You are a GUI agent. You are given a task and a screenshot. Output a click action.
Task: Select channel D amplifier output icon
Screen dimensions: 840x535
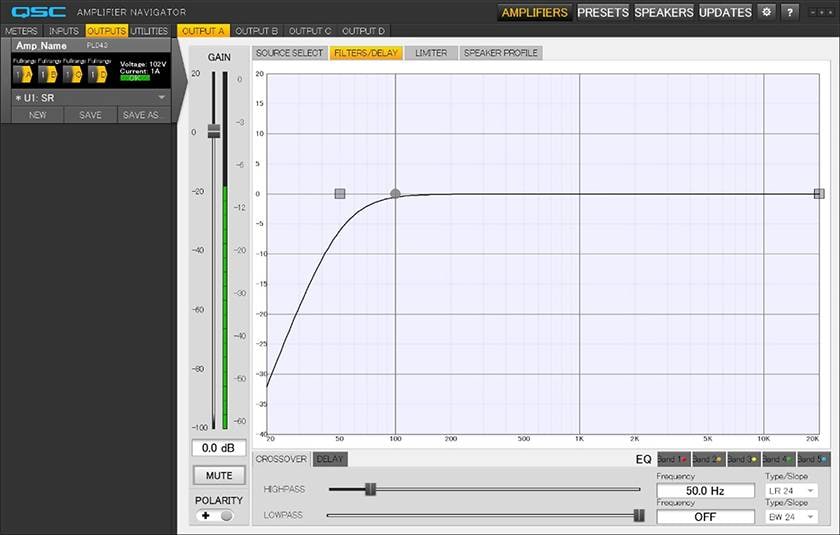pos(99,74)
